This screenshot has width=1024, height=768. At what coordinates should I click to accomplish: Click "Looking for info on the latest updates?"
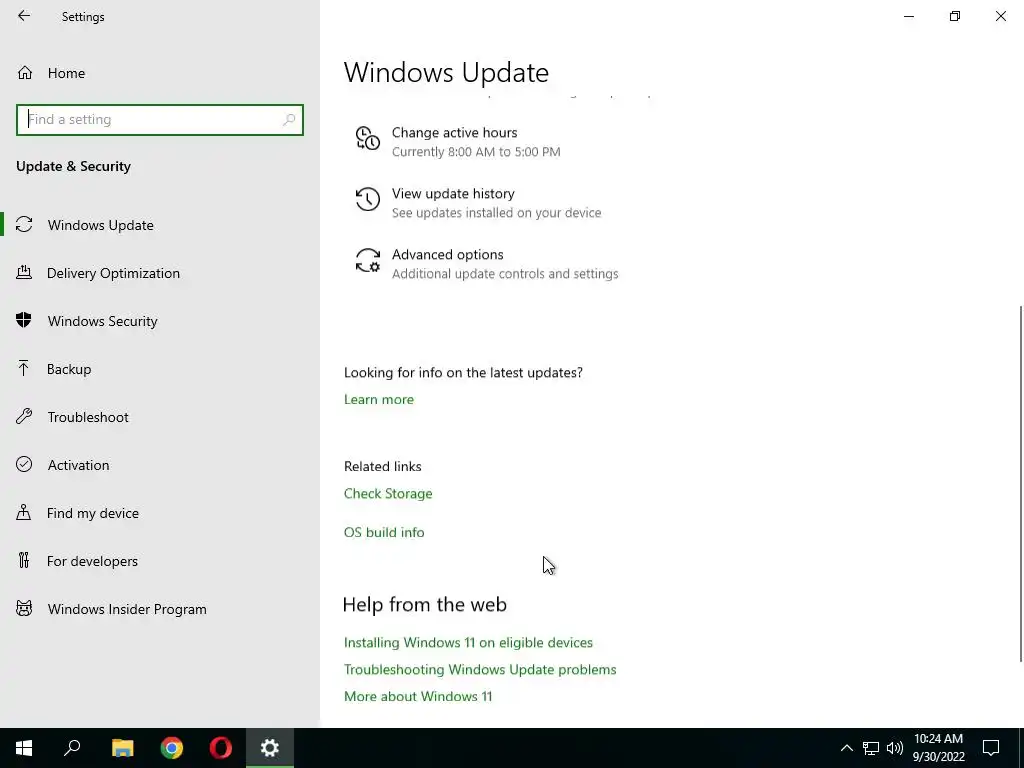pyautogui.click(x=463, y=373)
